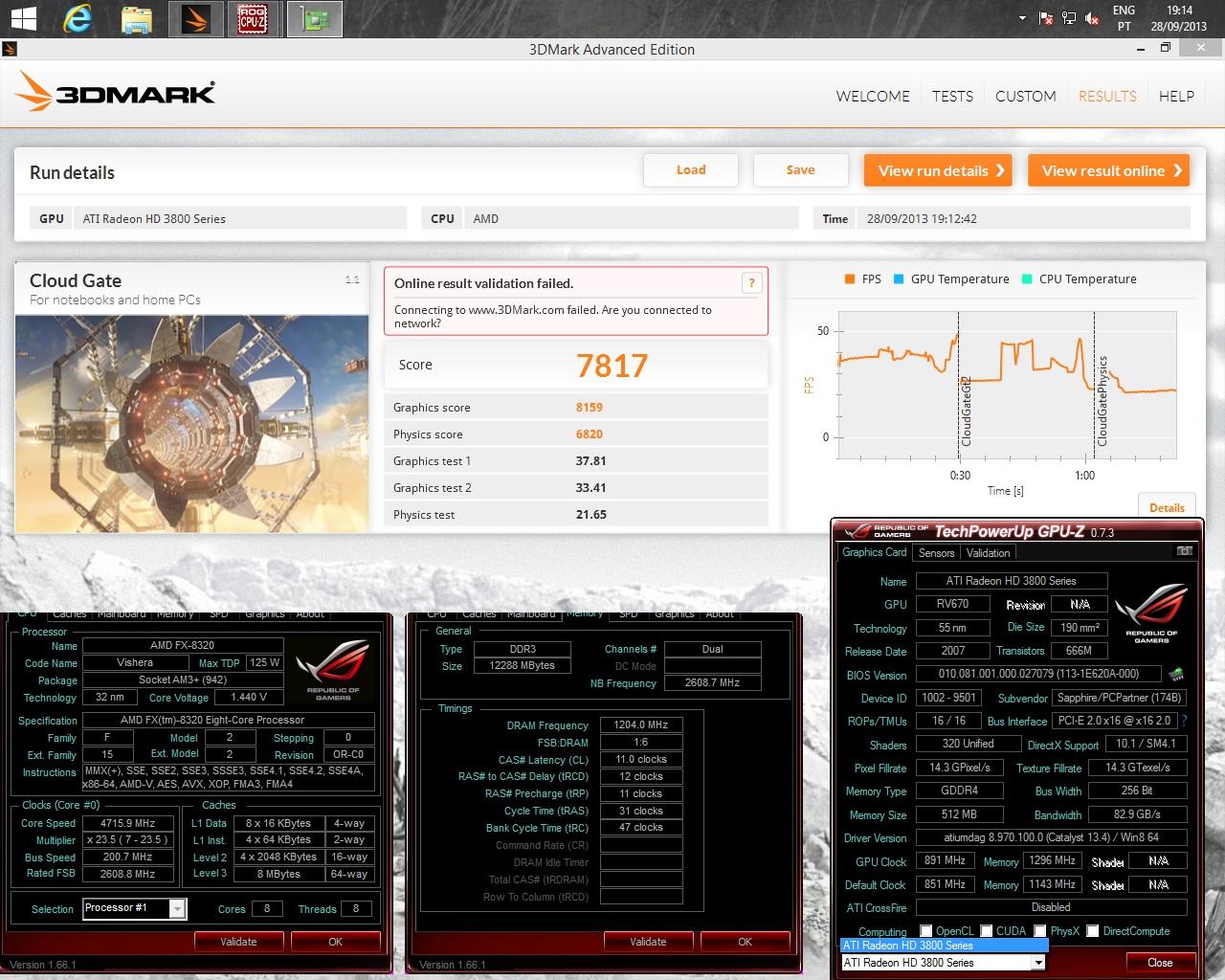
Task: Click Validate in CPU-Z memory window
Action: [648, 942]
